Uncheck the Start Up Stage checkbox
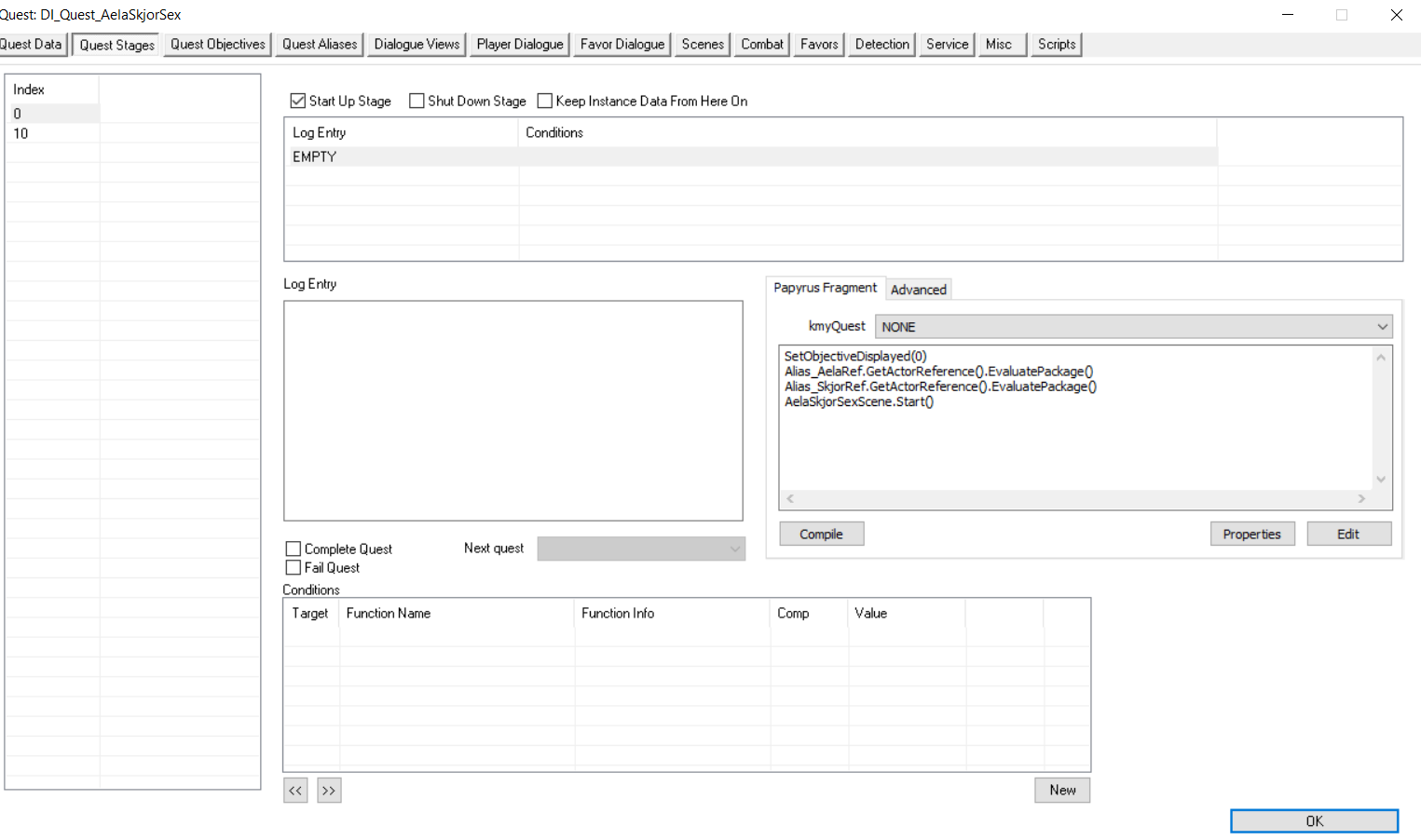Viewport: 1421px width, 840px height. pyautogui.click(x=298, y=101)
